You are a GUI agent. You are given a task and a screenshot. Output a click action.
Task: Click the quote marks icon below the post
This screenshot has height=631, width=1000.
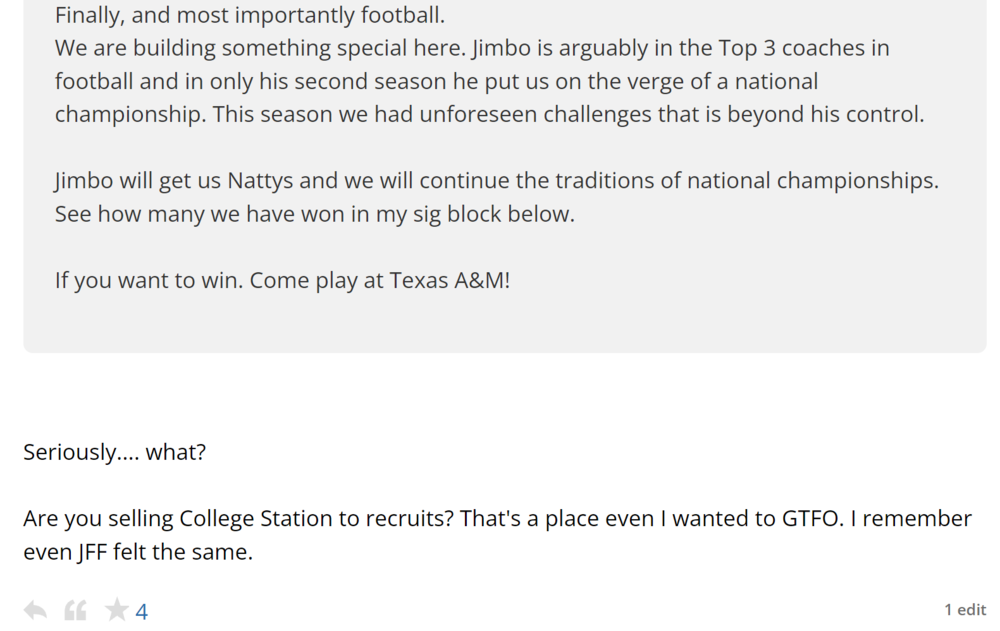75,610
